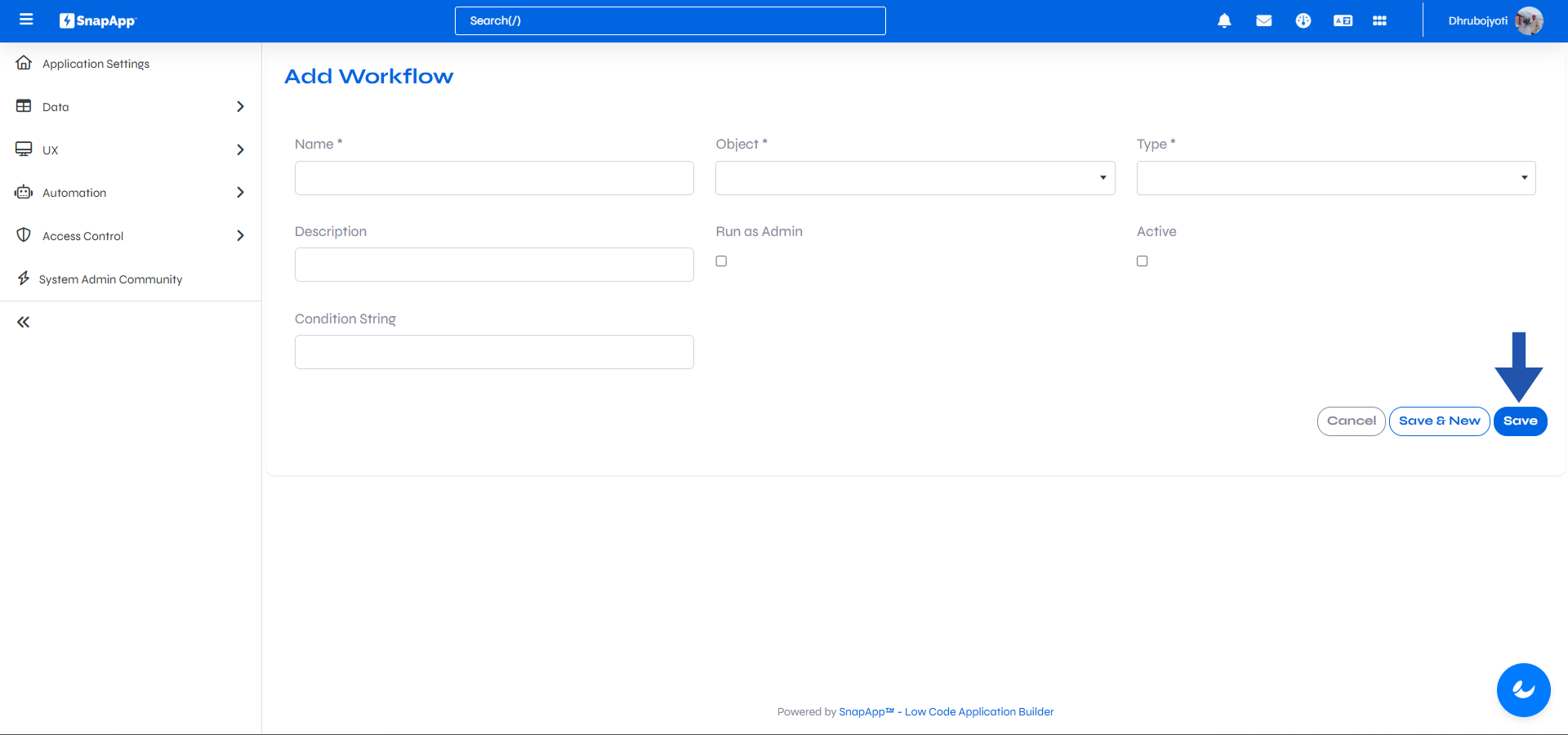Select Application Settings in sidebar
1568x735 pixels.
click(x=96, y=64)
